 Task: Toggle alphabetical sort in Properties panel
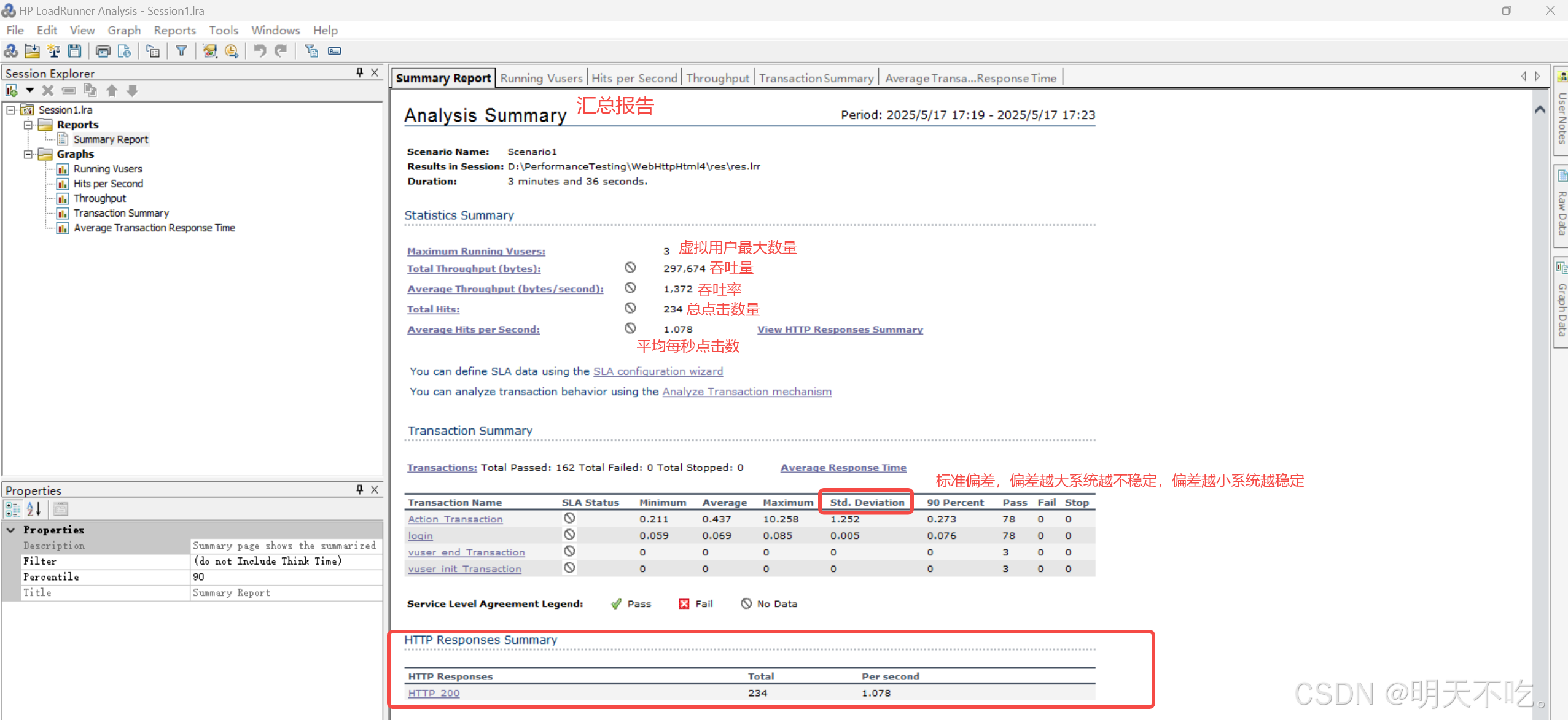[34, 509]
